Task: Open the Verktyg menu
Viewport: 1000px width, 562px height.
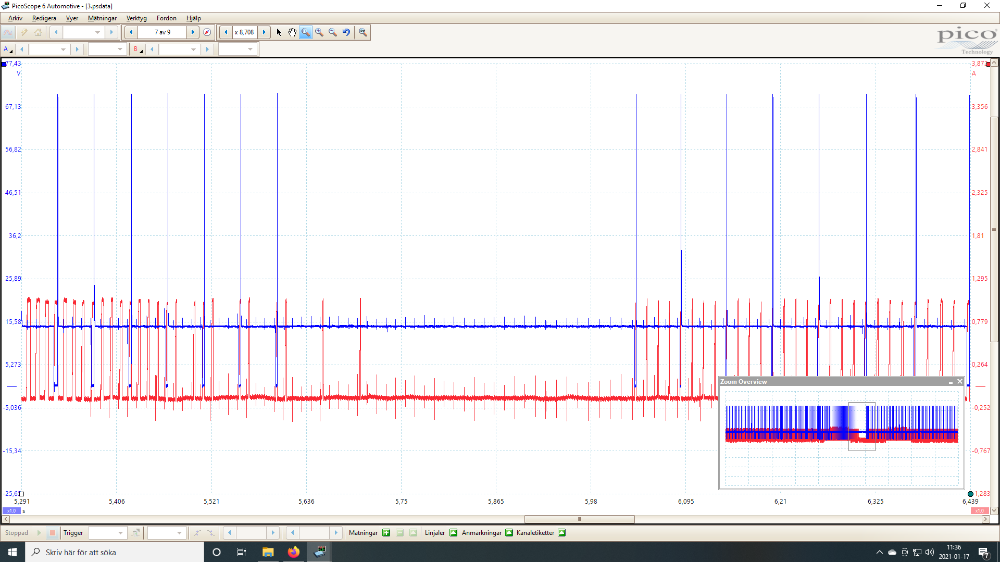Action: (135, 18)
